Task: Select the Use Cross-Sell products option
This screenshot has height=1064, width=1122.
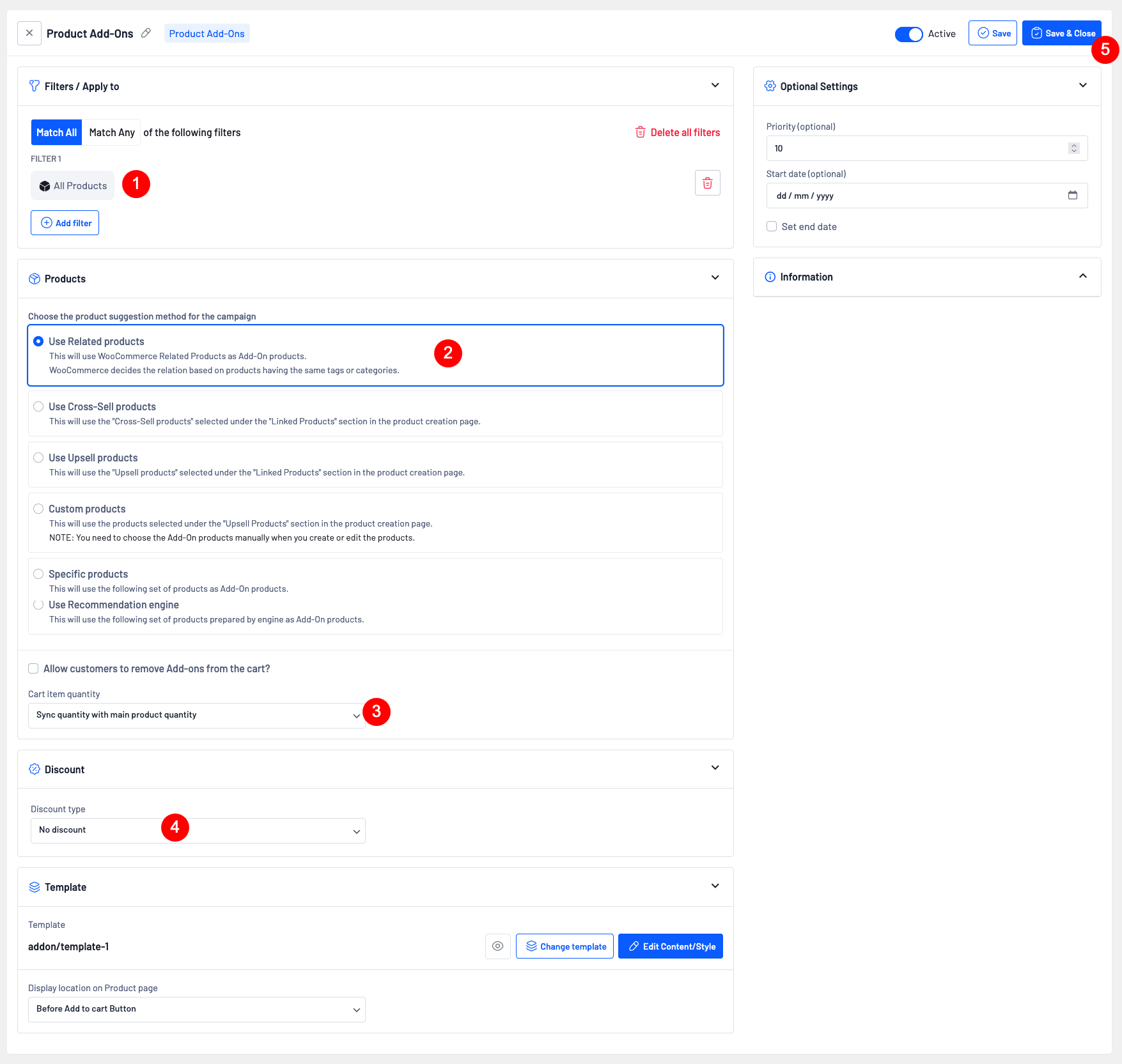Action: (38, 407)
